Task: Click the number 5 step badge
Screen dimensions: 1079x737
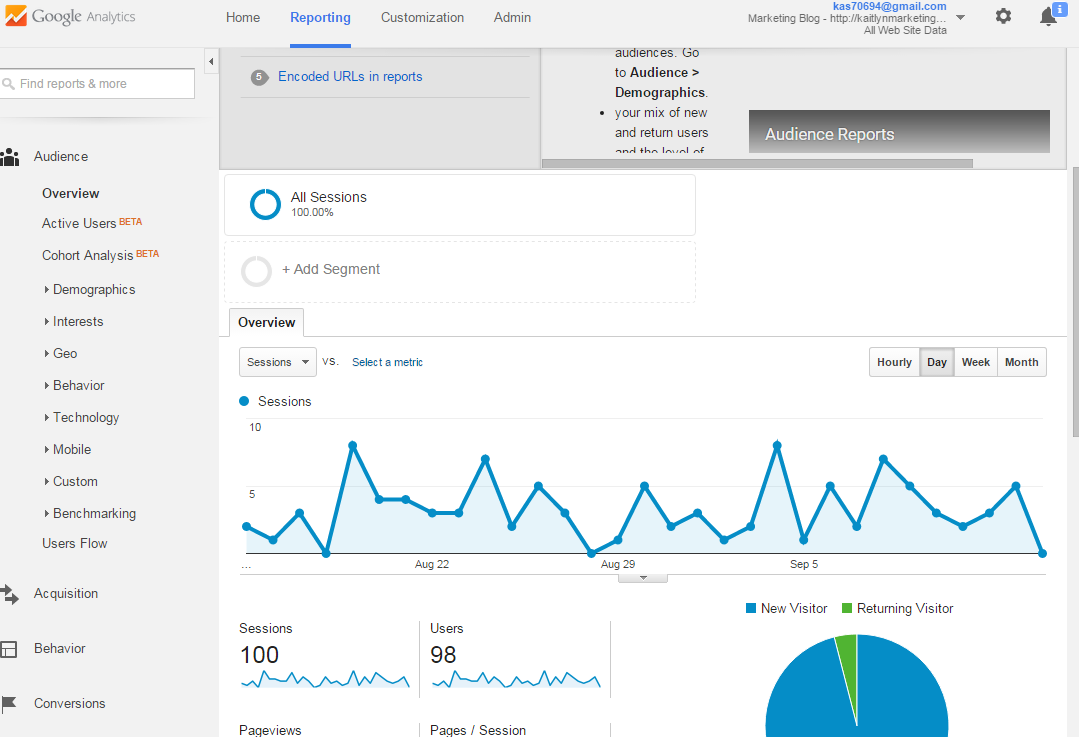Action: [x=259, y=77]
